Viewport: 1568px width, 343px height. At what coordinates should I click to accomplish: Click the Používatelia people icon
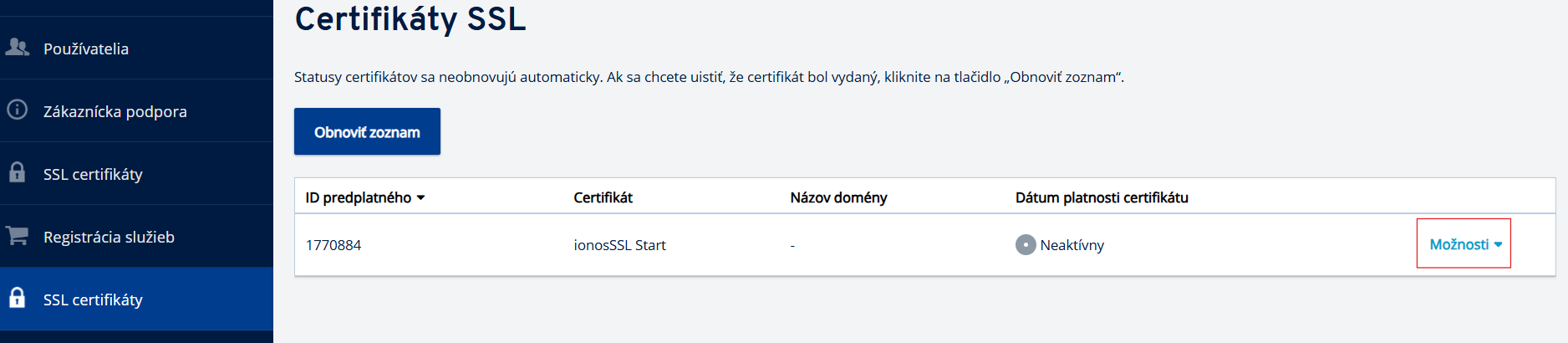(x=17, y=48)
